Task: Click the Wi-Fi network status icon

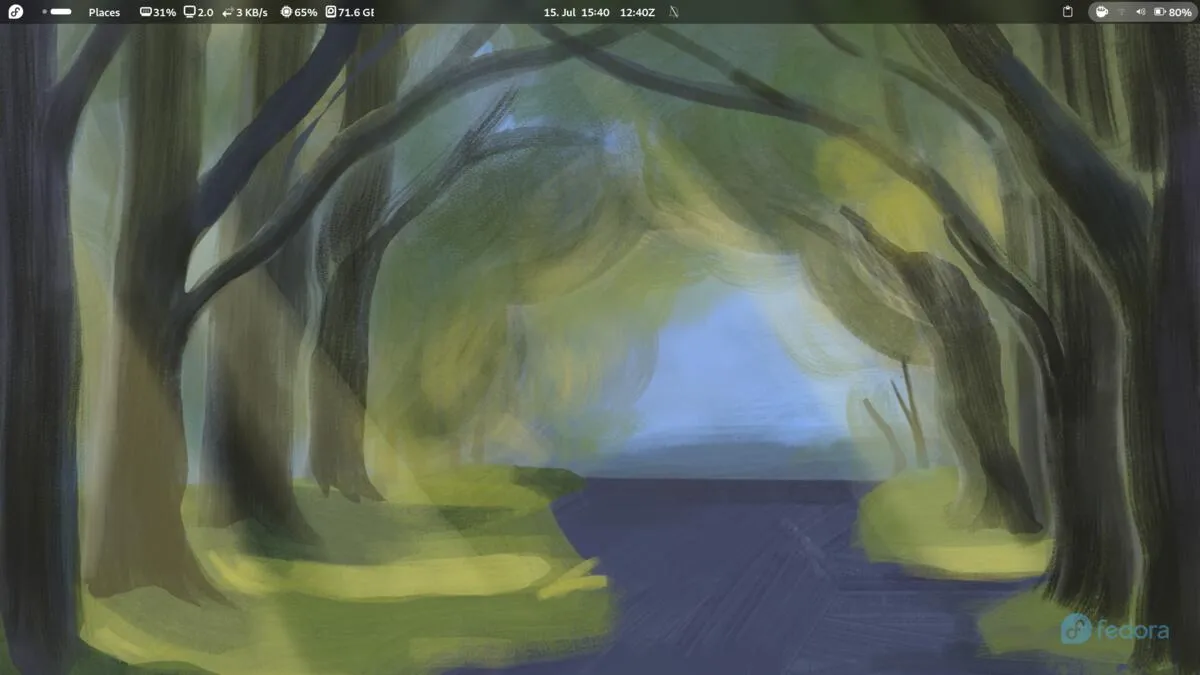Action: point(1121,12)
